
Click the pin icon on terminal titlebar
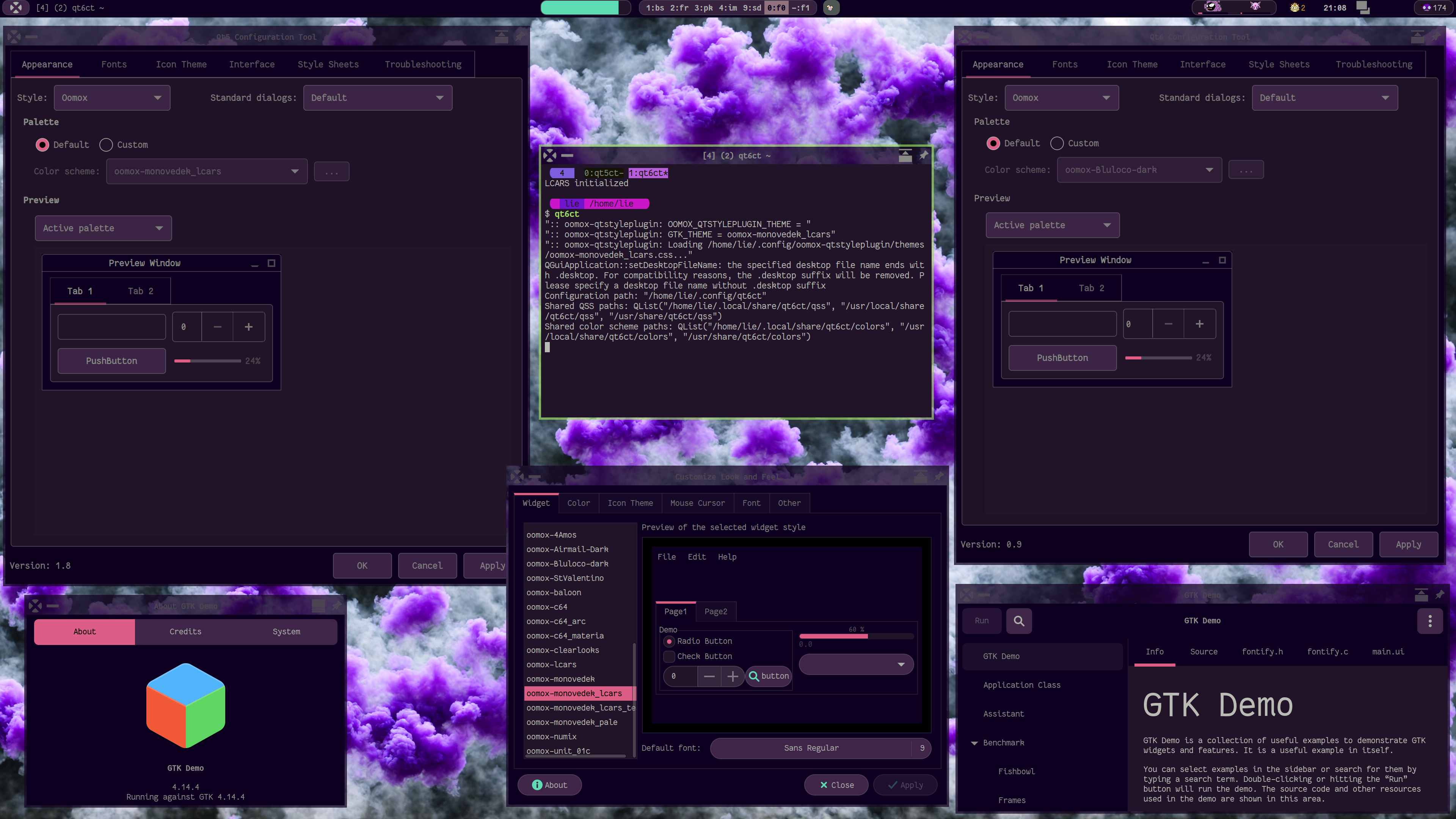(924, 155)
